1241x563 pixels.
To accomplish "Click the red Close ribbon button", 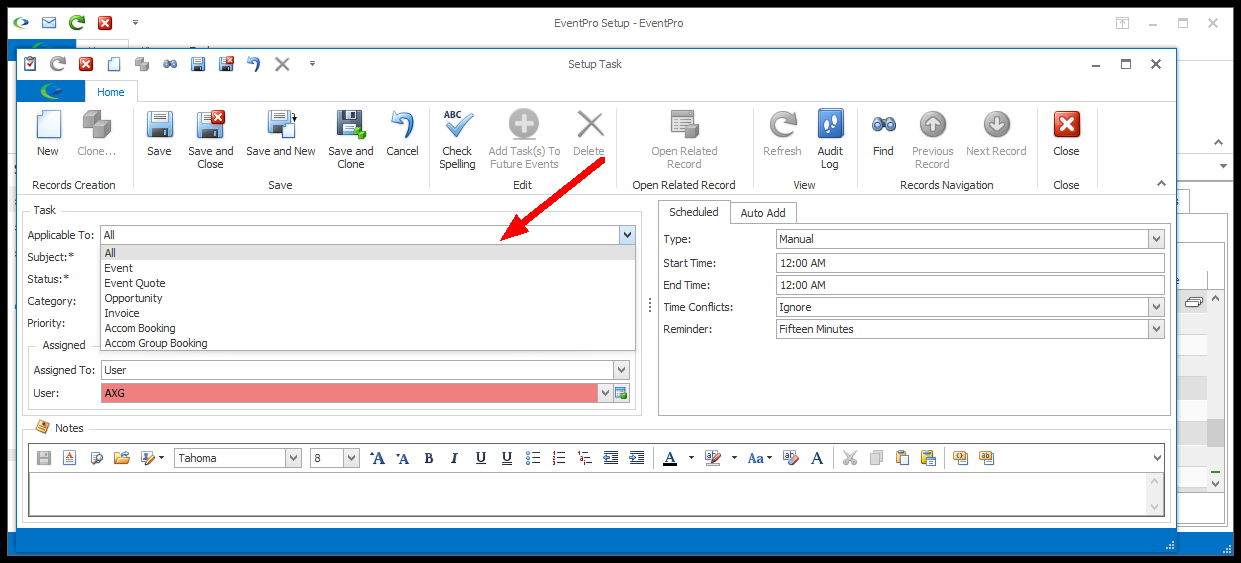I will coord(1066,134).
